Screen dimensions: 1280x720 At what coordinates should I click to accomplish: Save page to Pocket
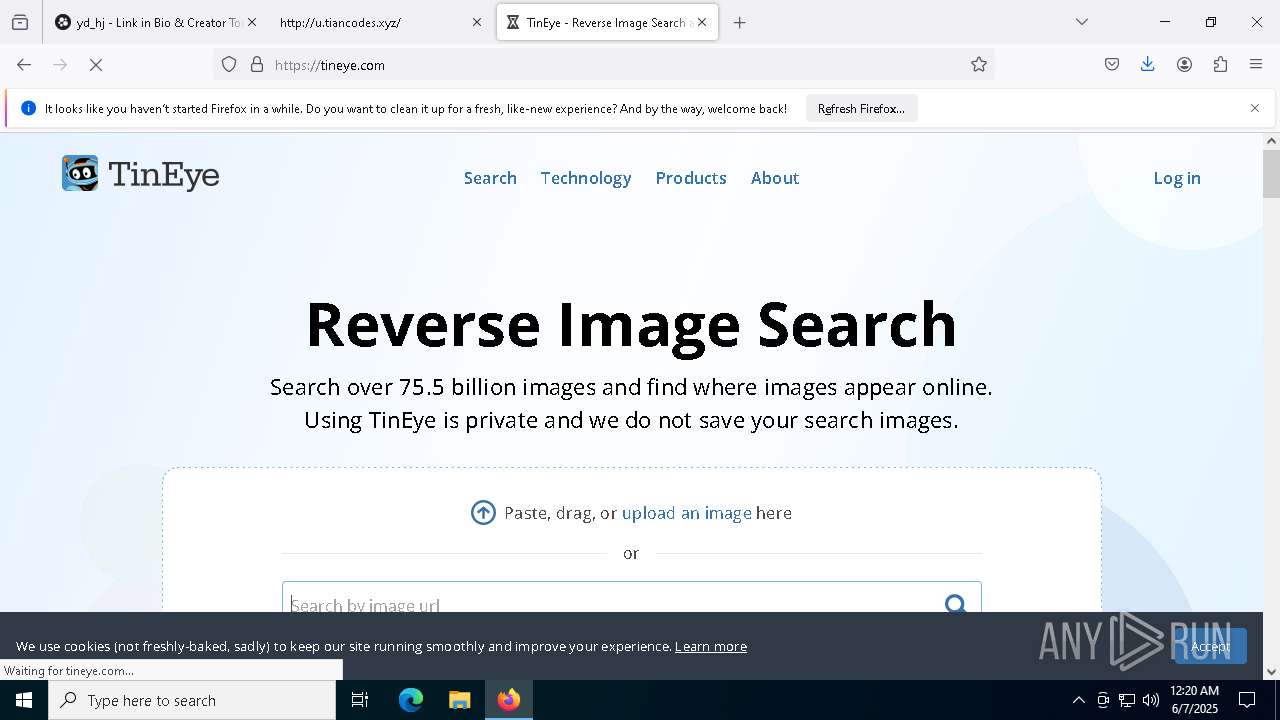[1112, 65]
